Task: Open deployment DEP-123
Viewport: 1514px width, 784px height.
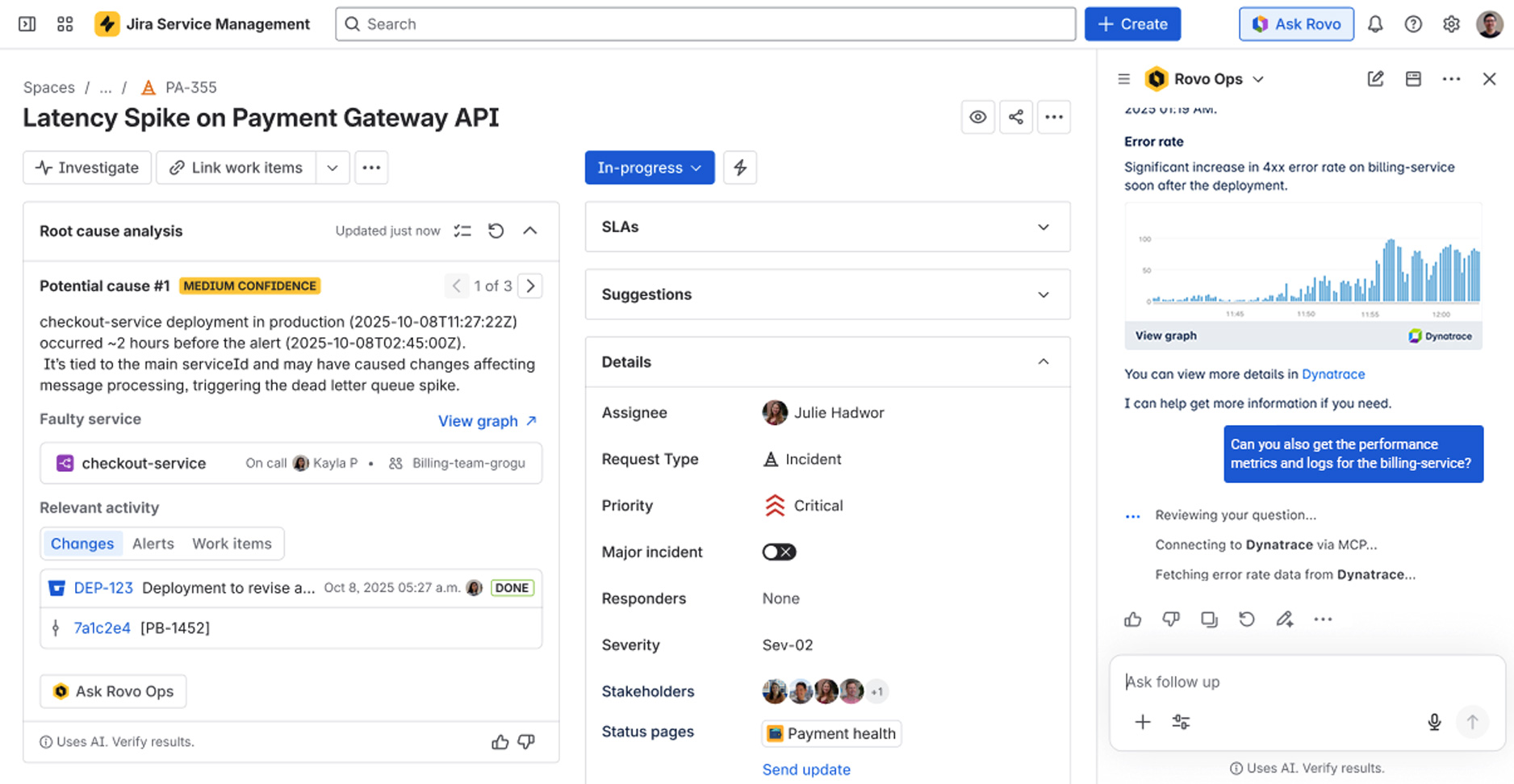Action: (103, 588)
